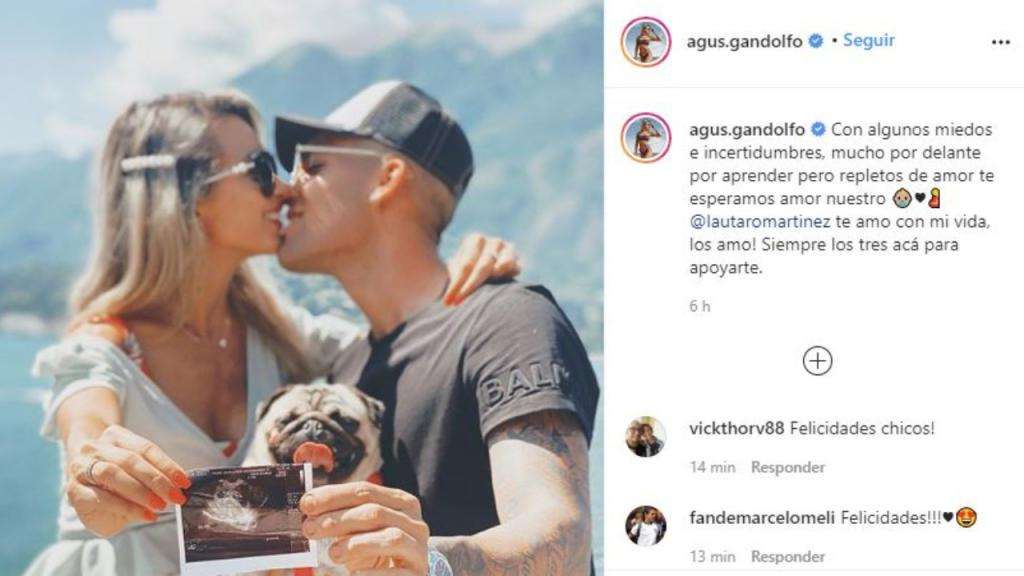Screen dimensions: 1024x576
Task: Open agus.gandolfo username in header
Action: [744, 41]
